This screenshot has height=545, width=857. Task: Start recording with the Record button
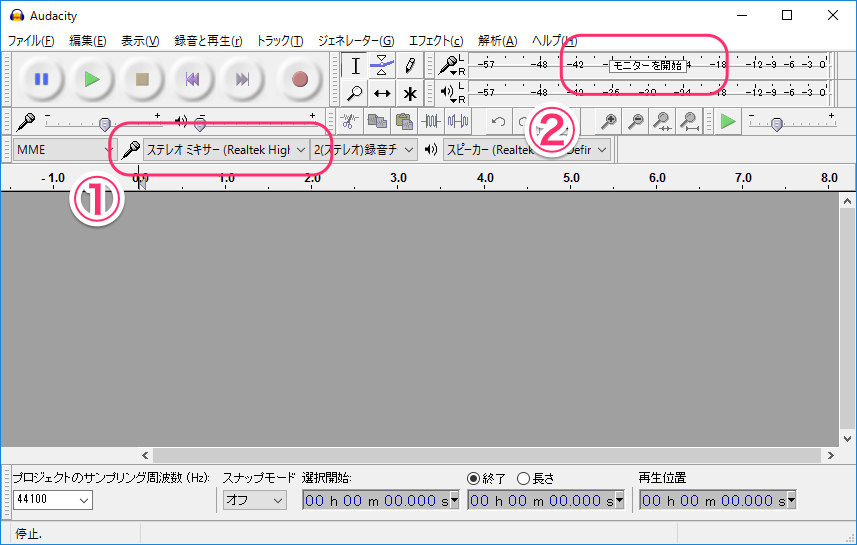pos(300,79)
